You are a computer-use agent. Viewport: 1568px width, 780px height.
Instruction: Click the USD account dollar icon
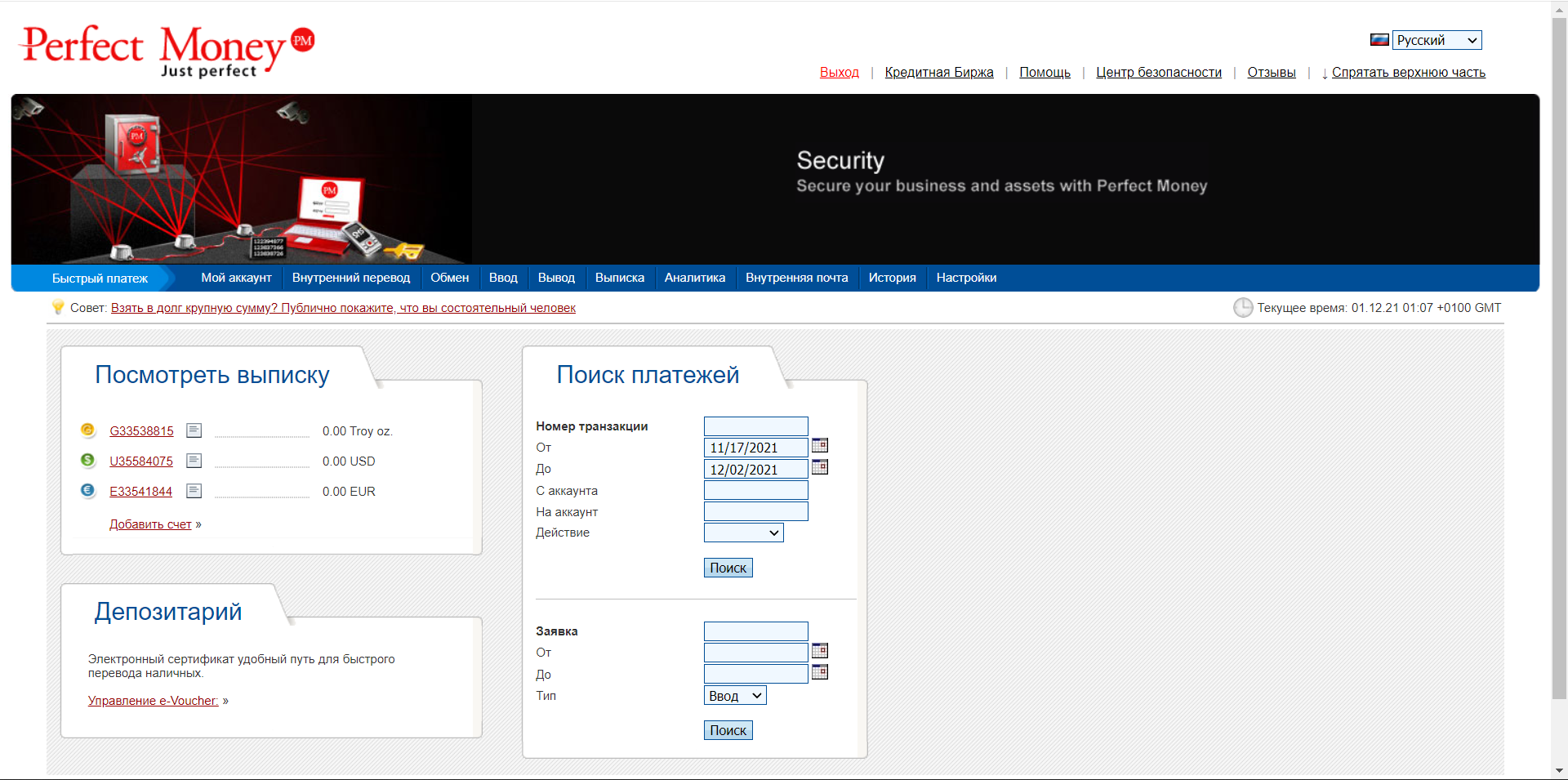(x=87, y=460)
